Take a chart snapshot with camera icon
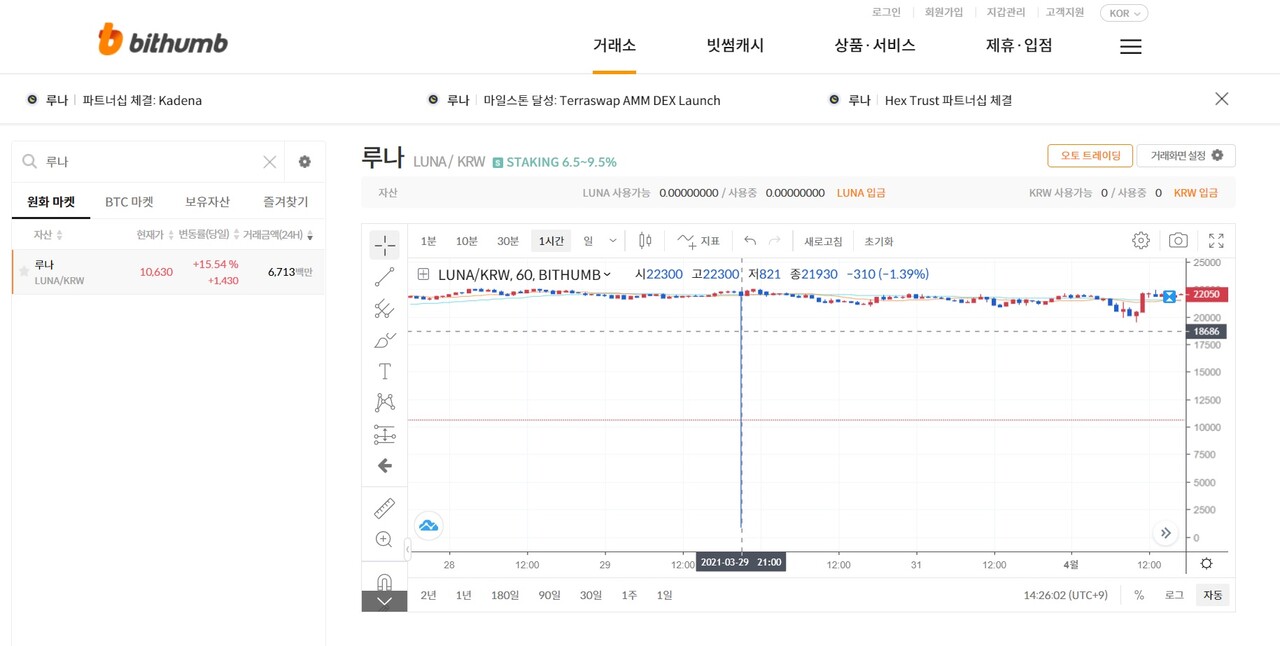1280x646 pixels. 1178,241
